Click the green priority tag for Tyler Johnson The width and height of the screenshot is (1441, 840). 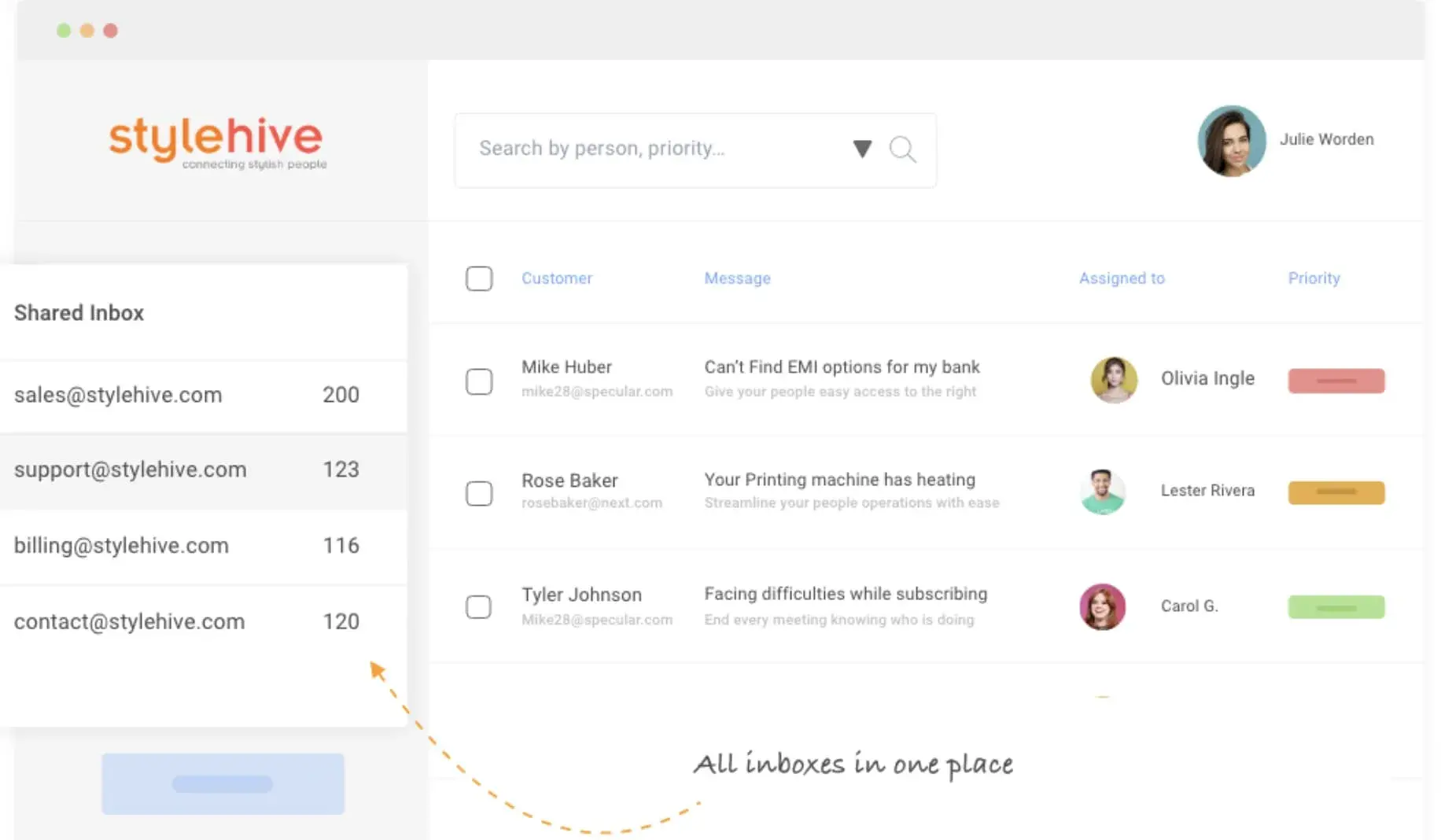[1336, 606]
